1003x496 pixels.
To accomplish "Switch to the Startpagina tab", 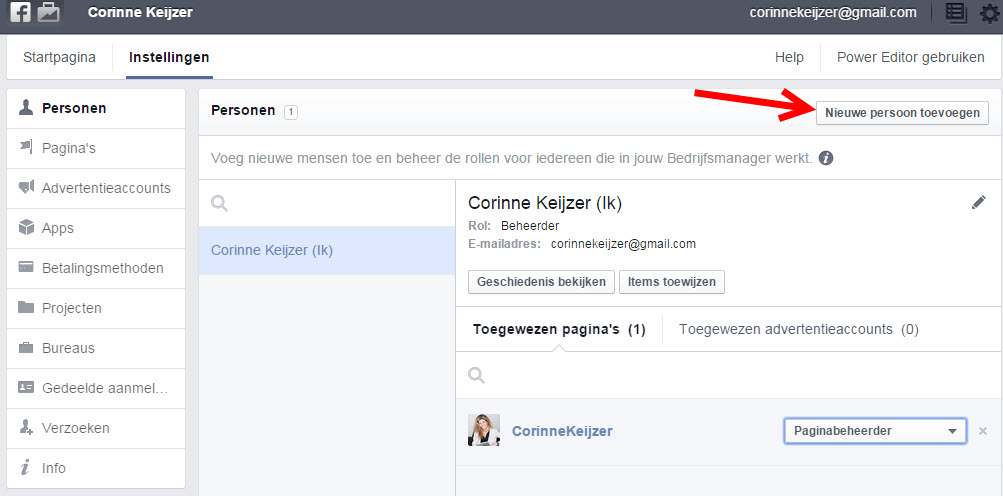I will 59,57.
